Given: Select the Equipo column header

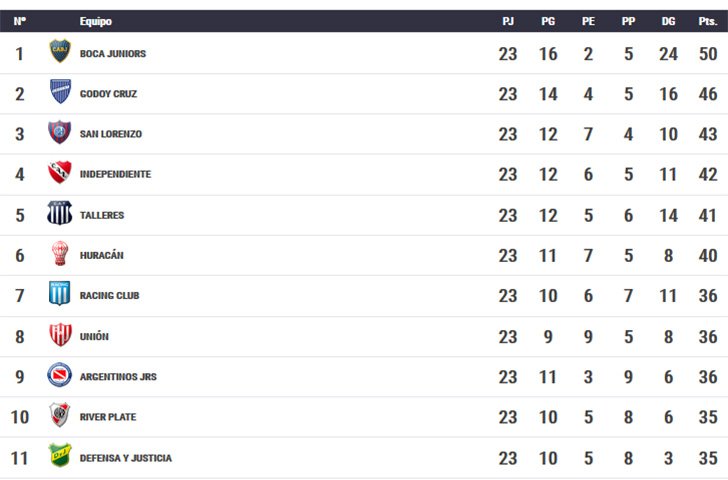Looking at the screenshot, I should coord(96,21).
